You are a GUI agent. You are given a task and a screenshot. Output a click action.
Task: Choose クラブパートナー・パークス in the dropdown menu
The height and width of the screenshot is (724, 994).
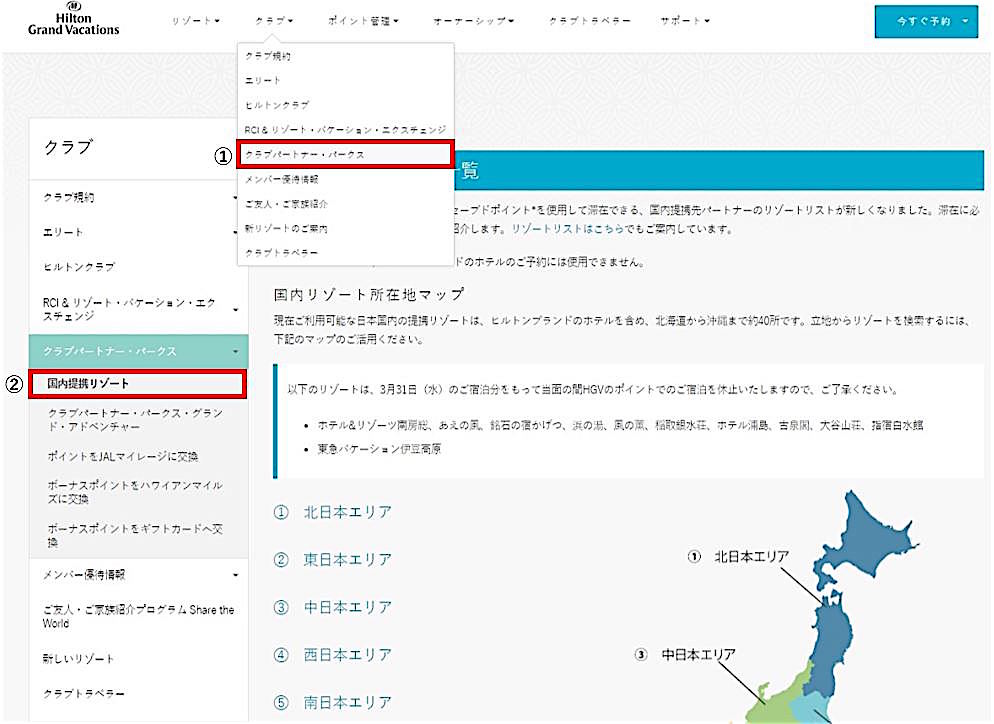(x=345, y=154)
